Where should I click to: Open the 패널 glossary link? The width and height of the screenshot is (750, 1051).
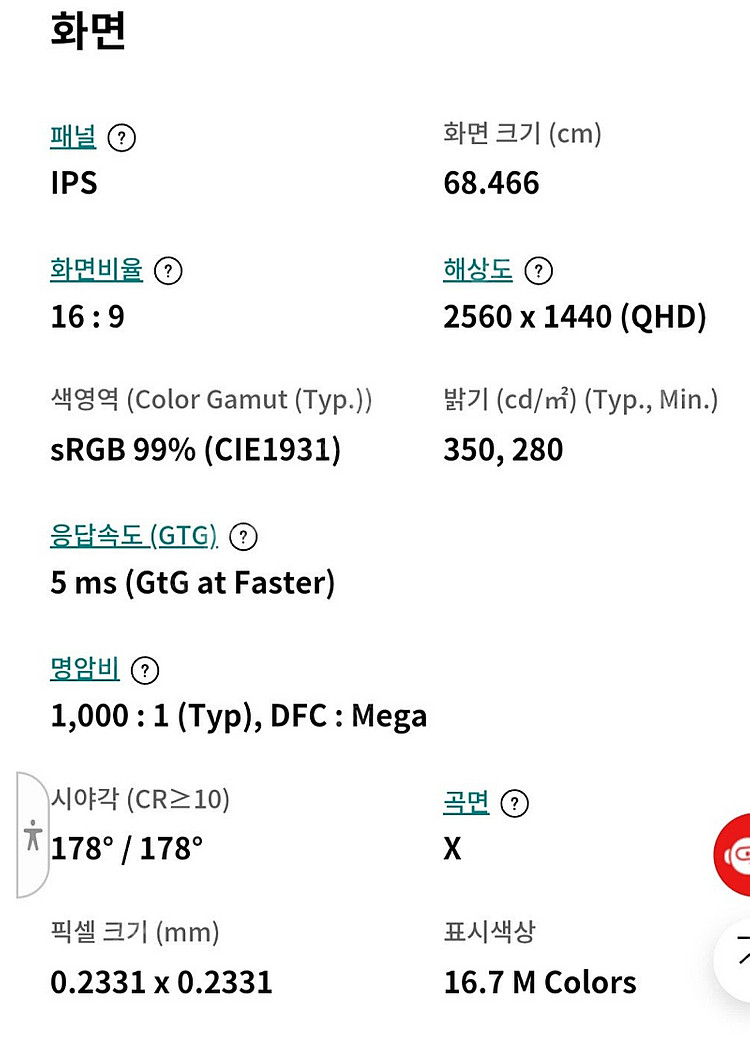click(73, 137)
